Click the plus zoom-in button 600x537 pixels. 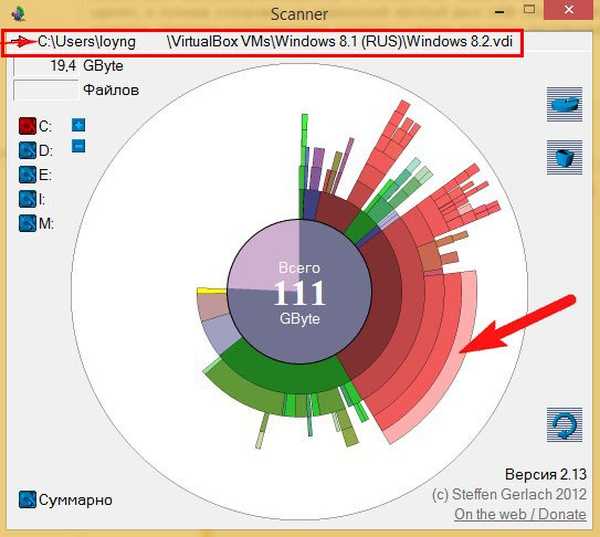click(79, 126)
